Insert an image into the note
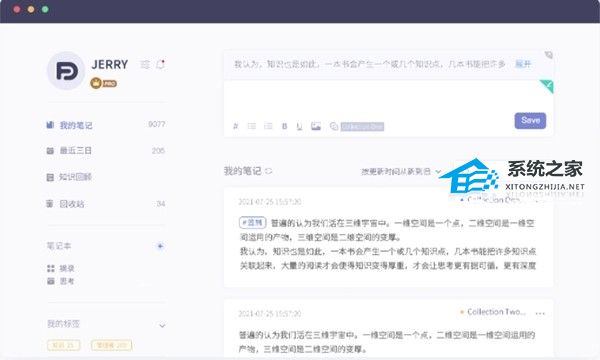Image resolution: width=600 pixels, height=360 pixels. tap(316, 126)
